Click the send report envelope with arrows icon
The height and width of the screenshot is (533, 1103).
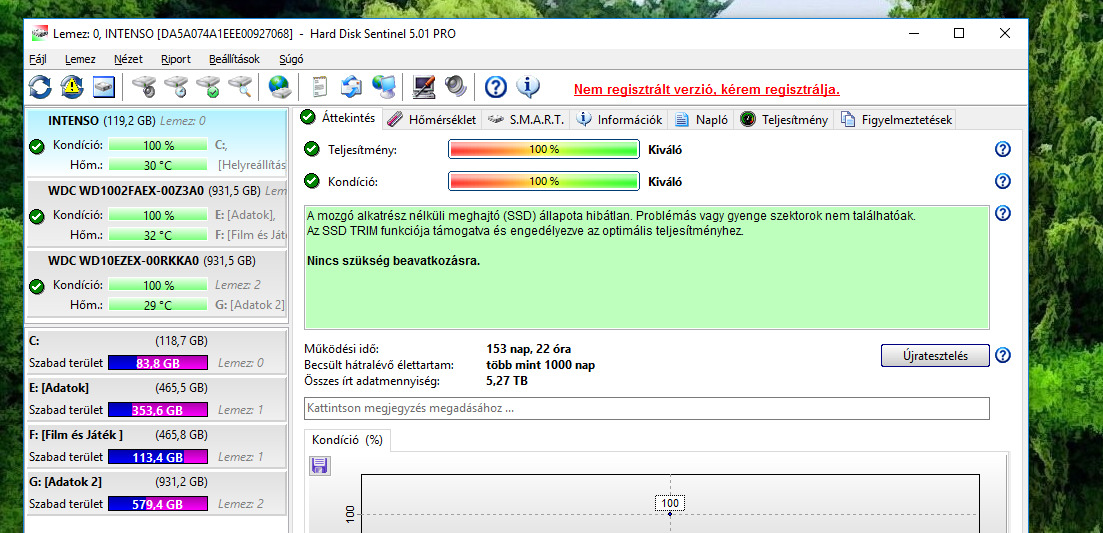[351, 87]
